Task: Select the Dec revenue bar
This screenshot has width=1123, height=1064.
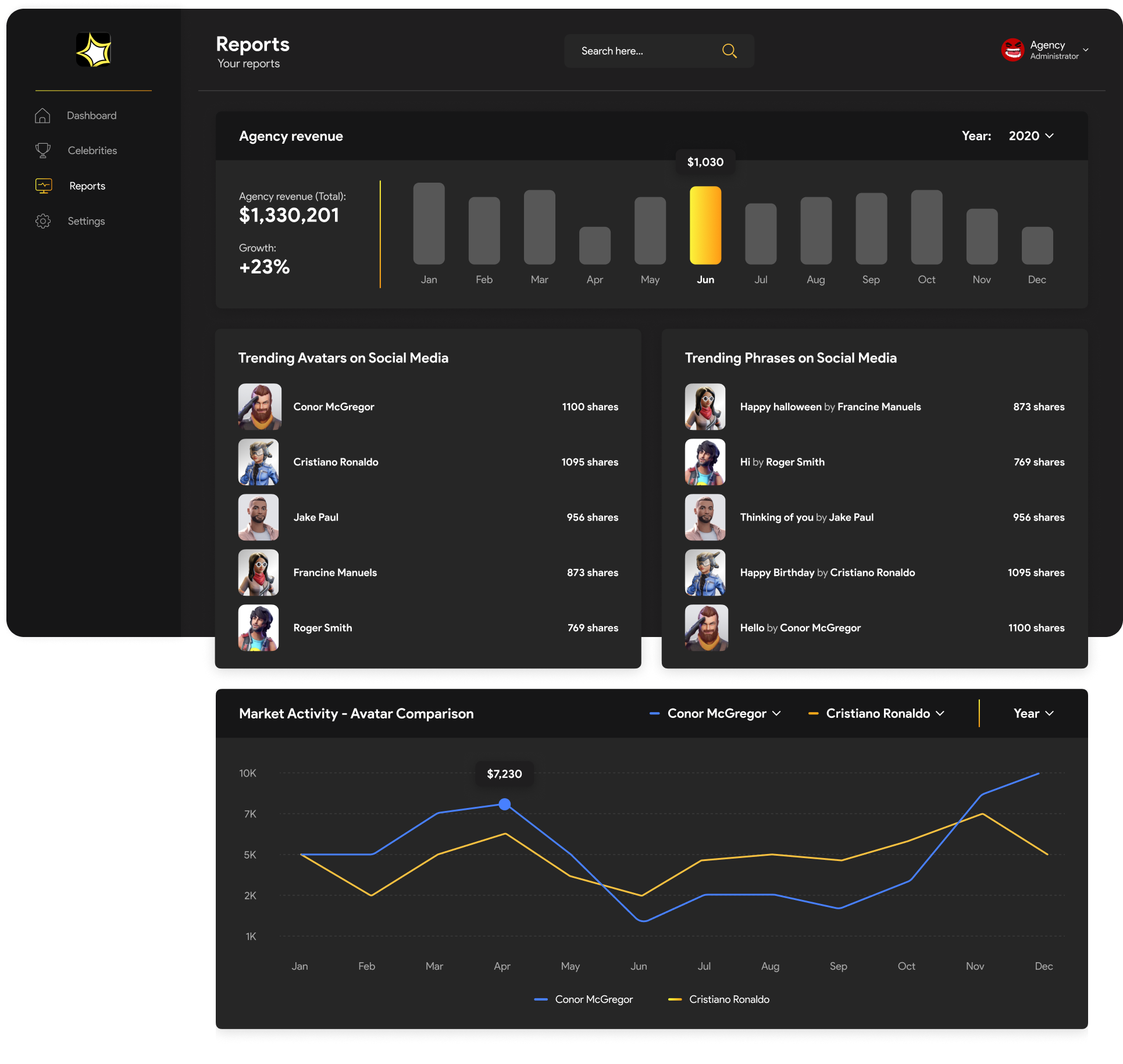Action: (1037, 245)
